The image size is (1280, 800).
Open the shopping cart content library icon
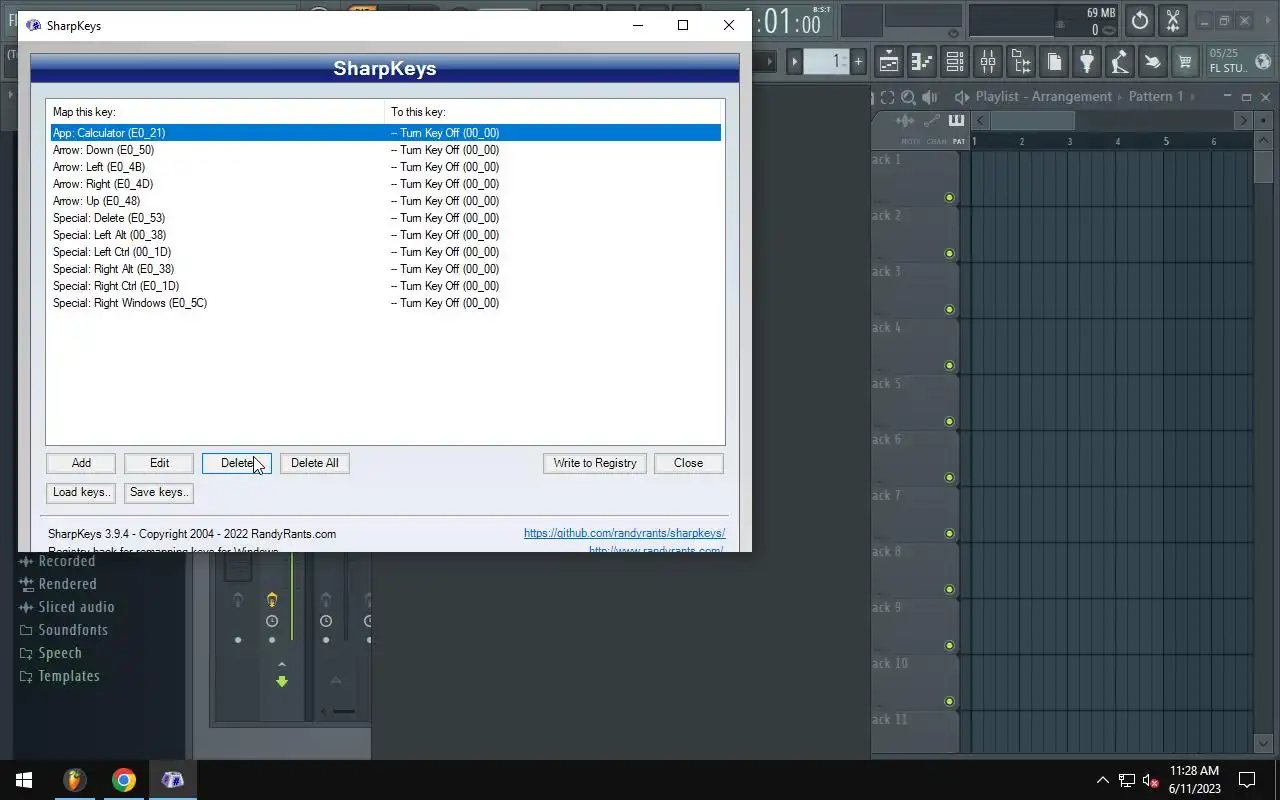1186,62
